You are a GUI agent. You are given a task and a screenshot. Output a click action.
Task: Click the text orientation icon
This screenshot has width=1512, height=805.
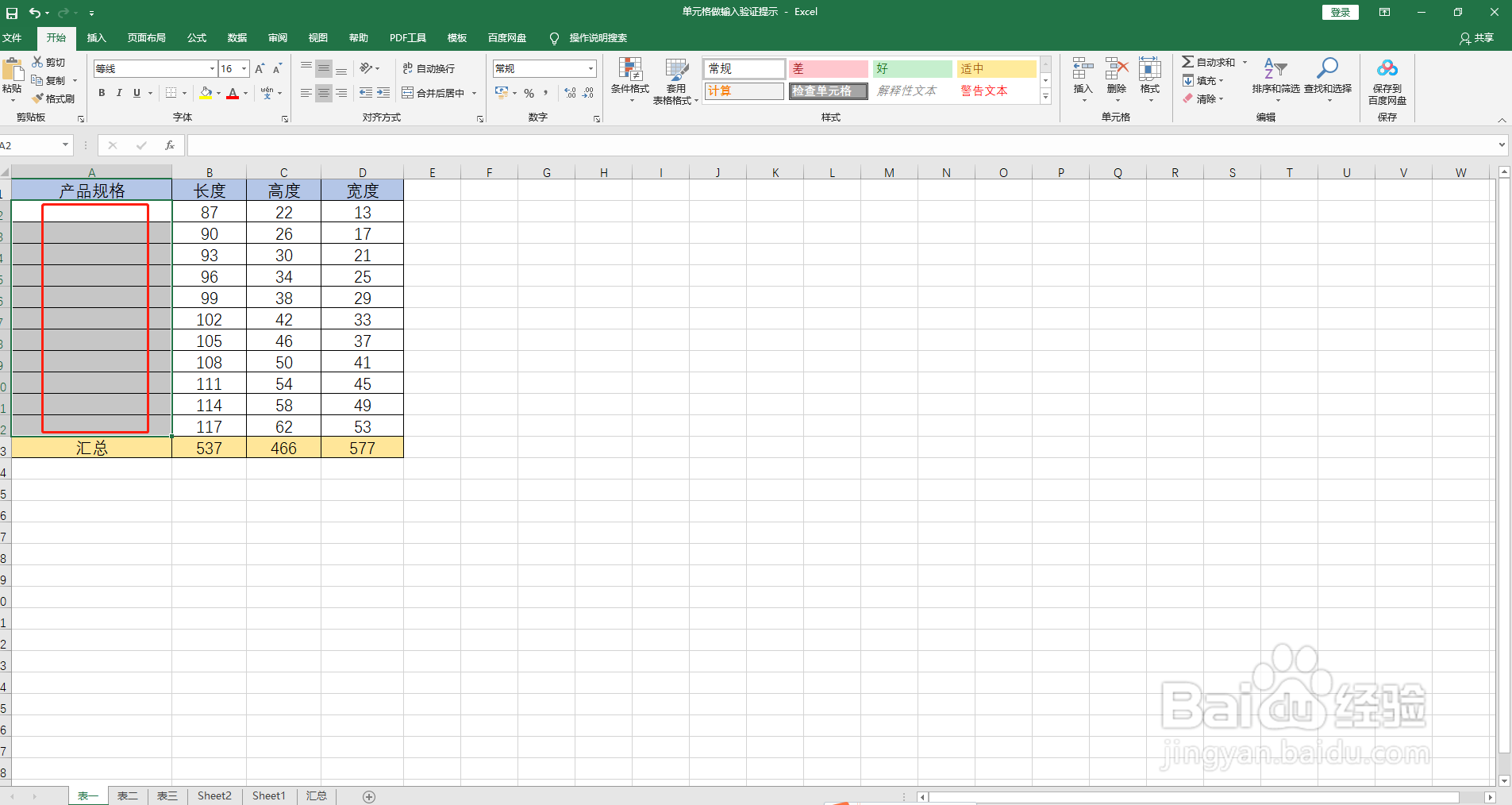pyautogui.click(x=367, y=68)
